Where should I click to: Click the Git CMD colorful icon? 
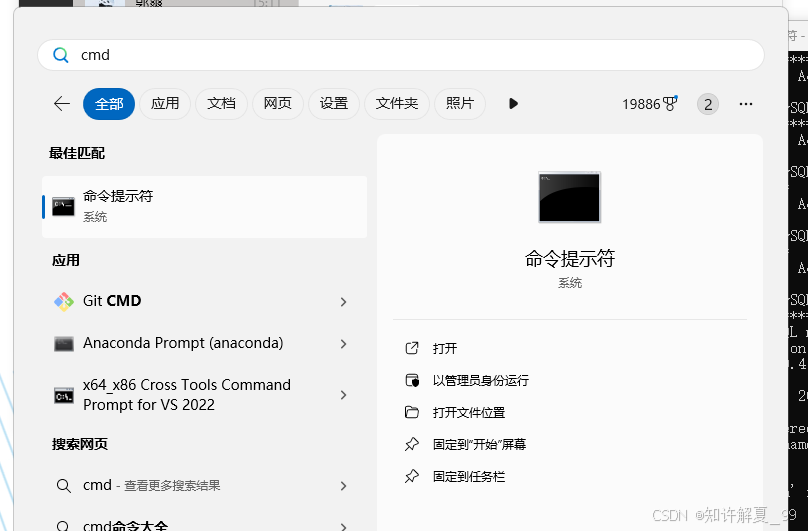point(64,302)
